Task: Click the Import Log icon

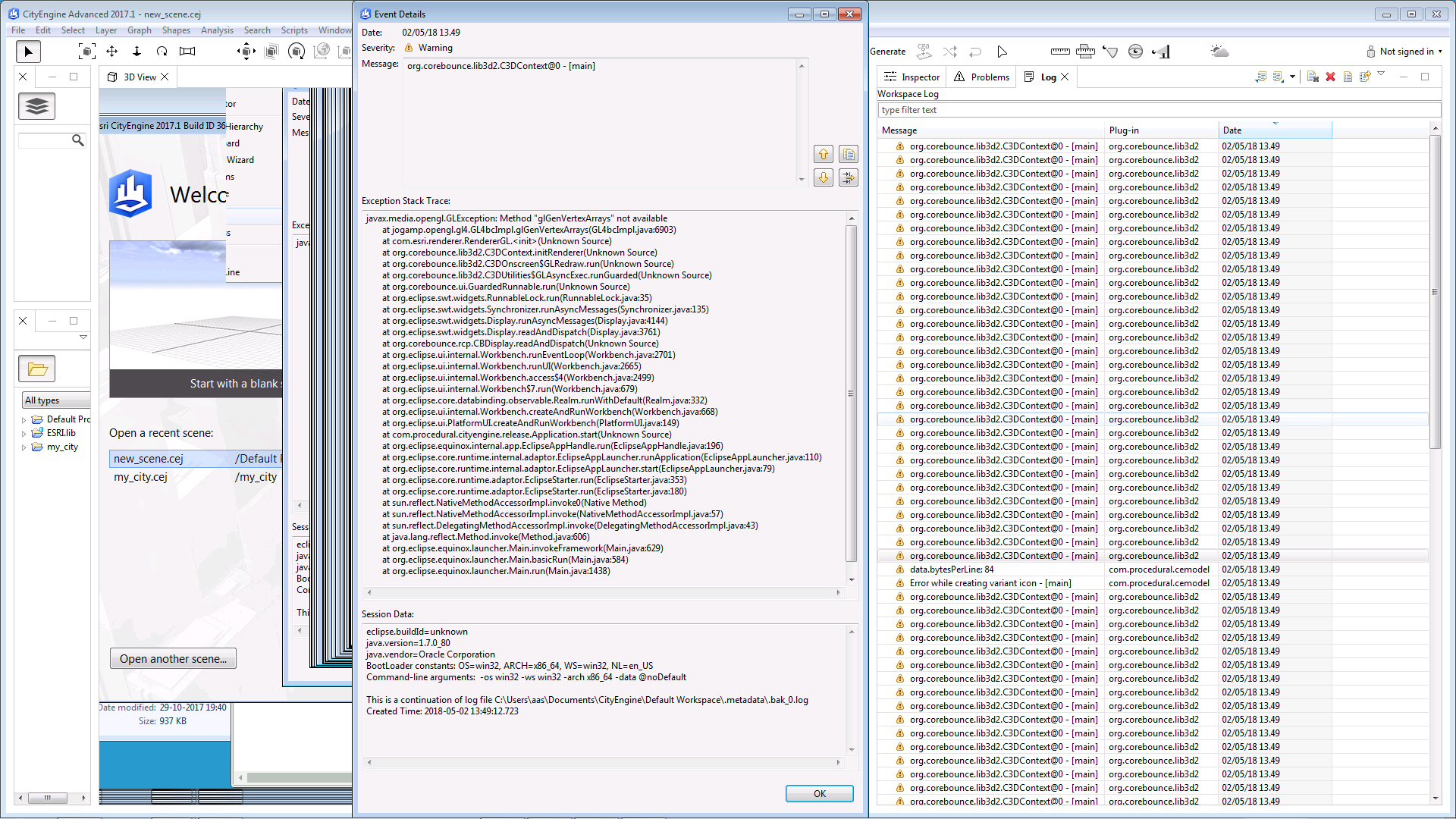Action: coord(1279,77)
